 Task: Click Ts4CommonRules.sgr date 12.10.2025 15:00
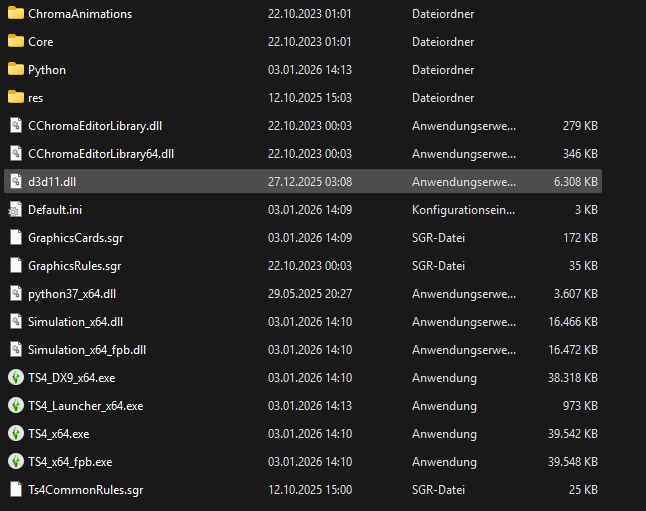point(310,490)
